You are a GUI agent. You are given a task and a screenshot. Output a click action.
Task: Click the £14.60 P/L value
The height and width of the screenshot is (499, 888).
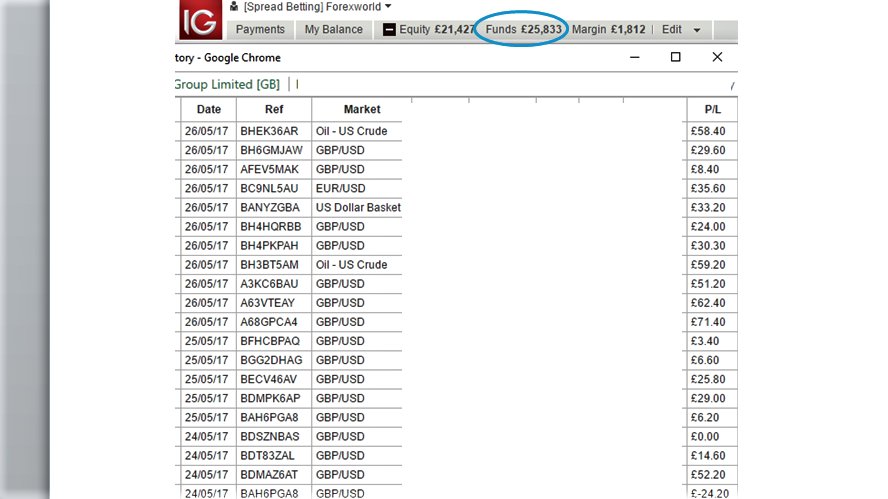coord(708,456)
